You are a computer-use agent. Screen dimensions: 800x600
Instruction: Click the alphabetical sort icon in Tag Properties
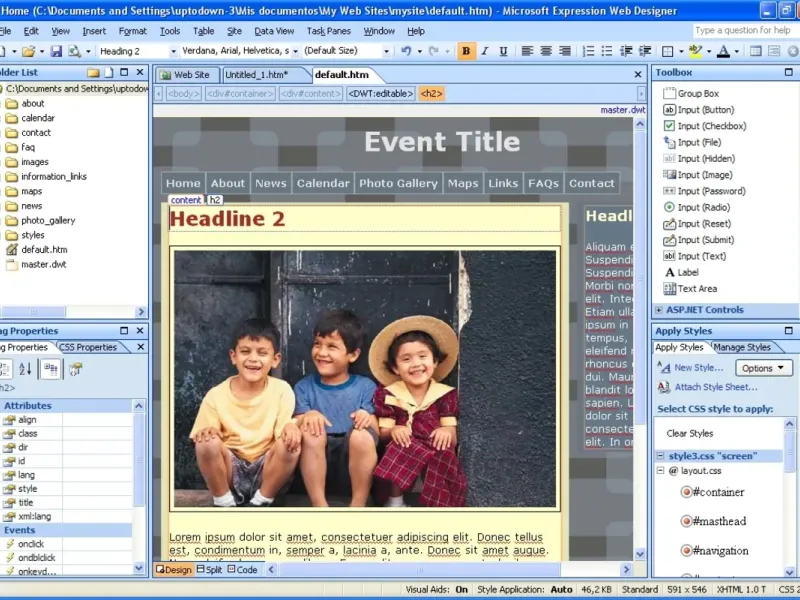click(26, 369)
